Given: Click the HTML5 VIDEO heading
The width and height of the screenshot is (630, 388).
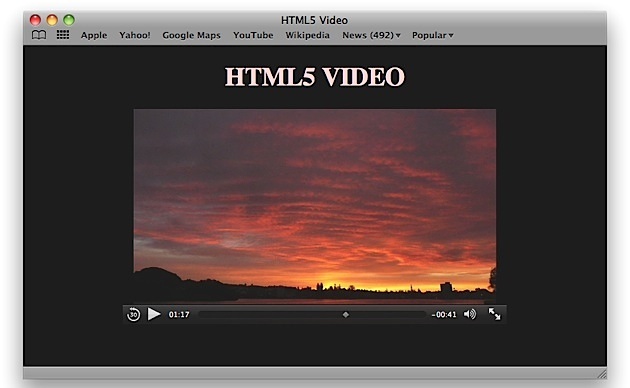Looking at the screenshot, I should 315,76.
